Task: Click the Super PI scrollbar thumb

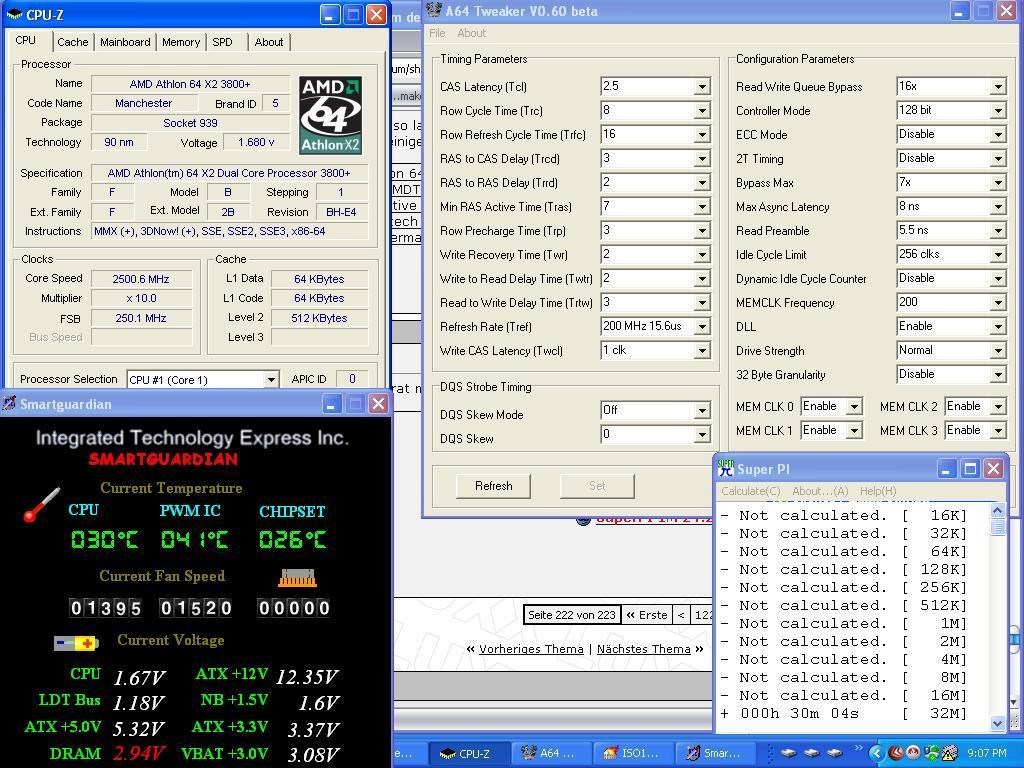Action: point(997,527)
